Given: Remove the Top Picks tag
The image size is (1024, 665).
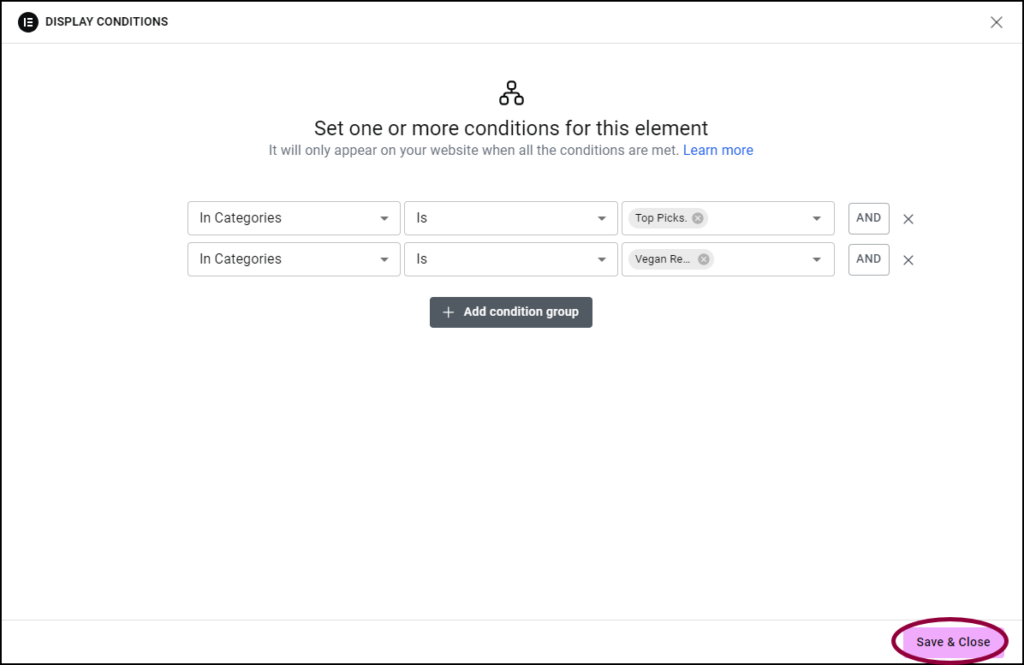Looking at the screenshot, I should point(697,217).
